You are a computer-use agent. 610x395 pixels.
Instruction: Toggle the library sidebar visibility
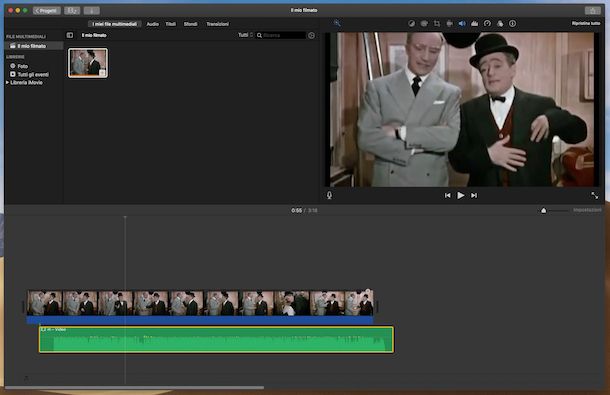(70, 35)
